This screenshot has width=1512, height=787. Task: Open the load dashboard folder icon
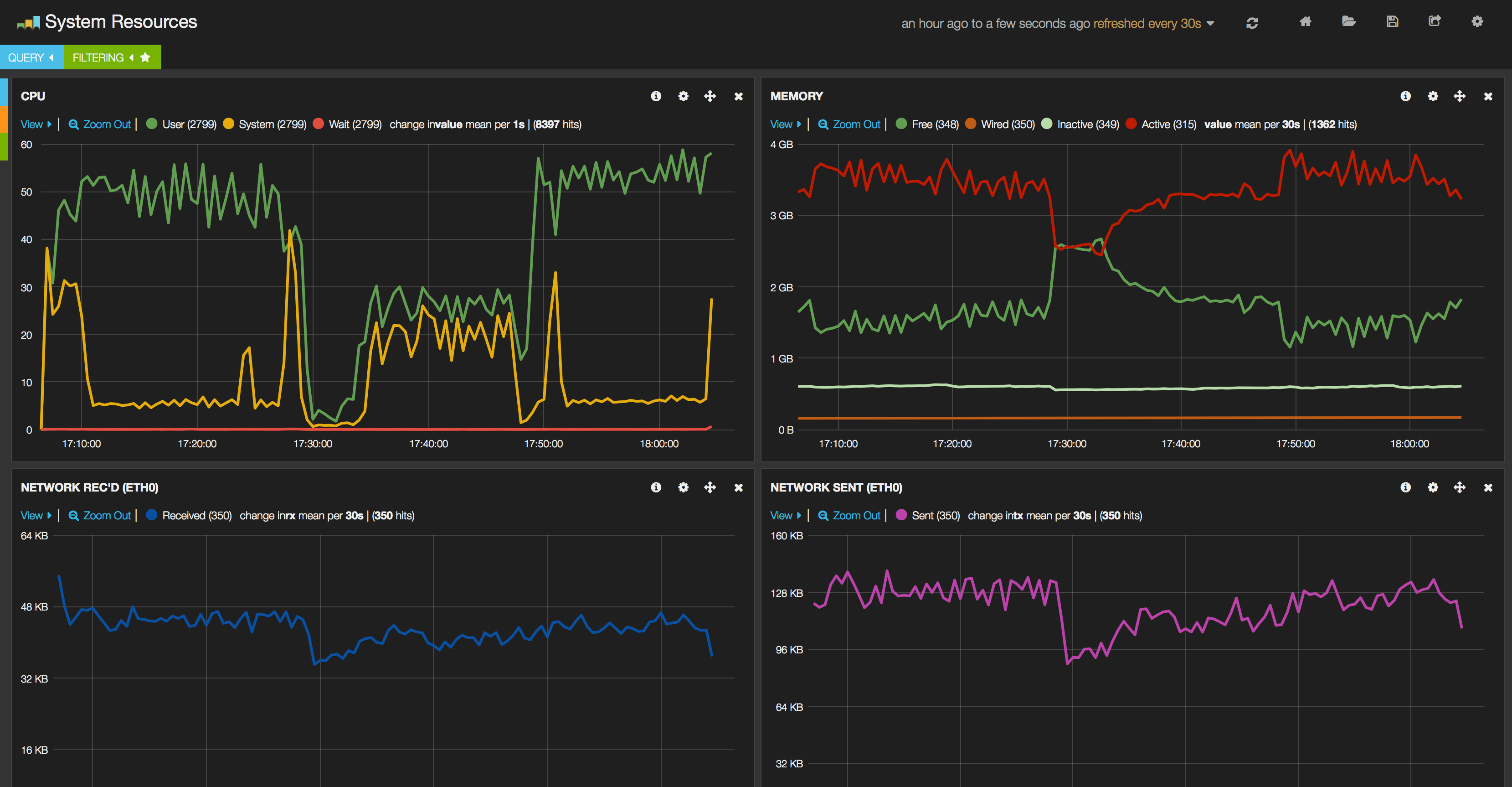1348,22
